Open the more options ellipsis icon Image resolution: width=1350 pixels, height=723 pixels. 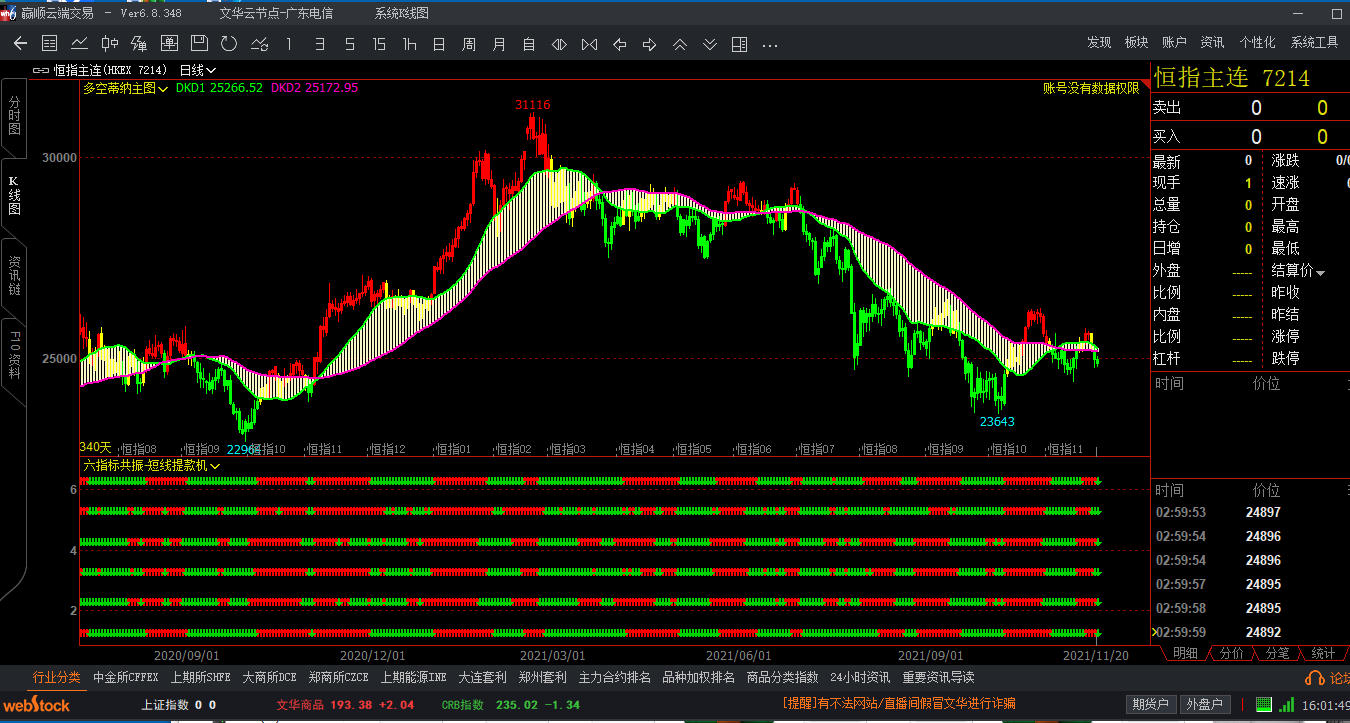point(769,45)
